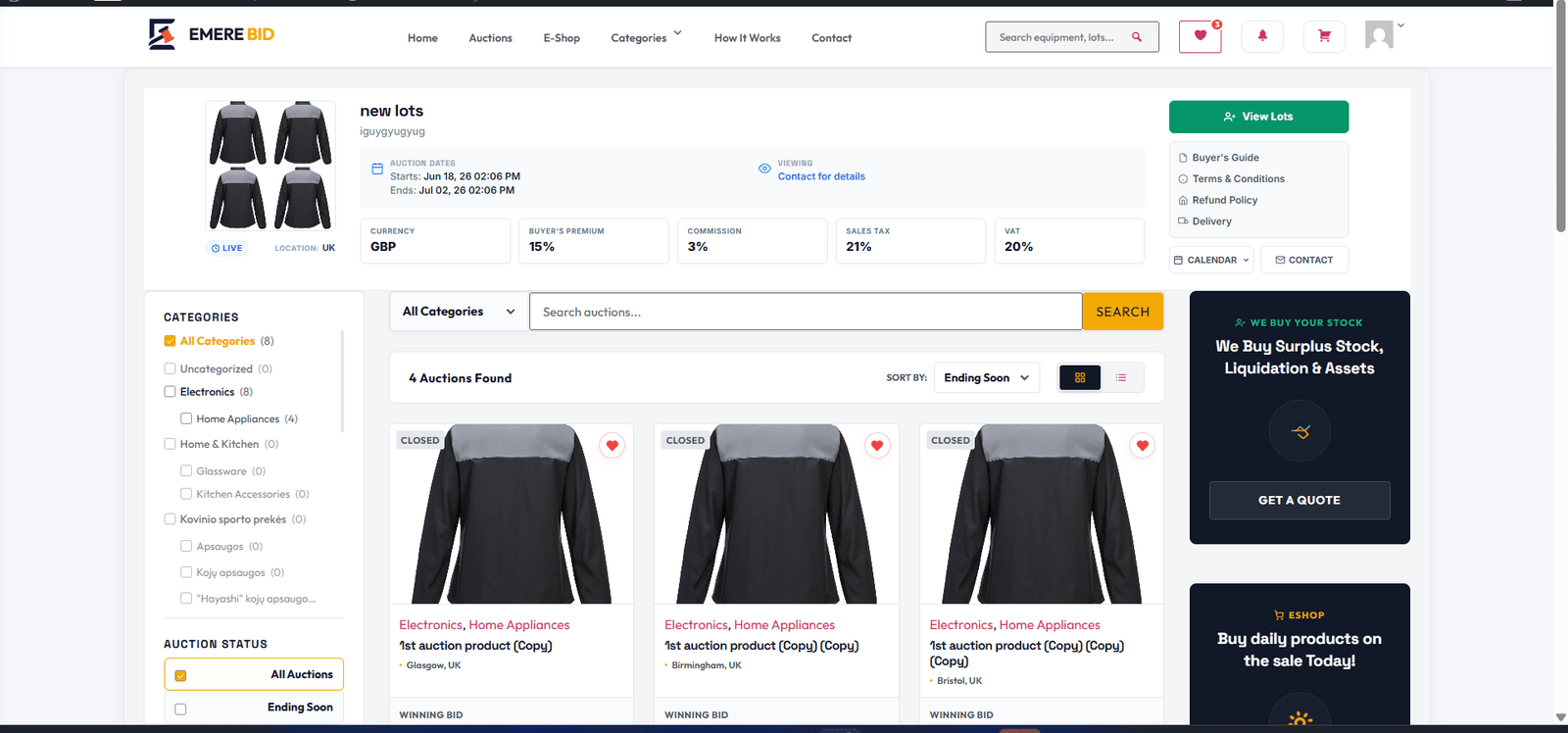Image resolution: width=1568 pixels, height=733 pixels.
Task: Click the new lots jacket thumbnail
Action: 270,165
